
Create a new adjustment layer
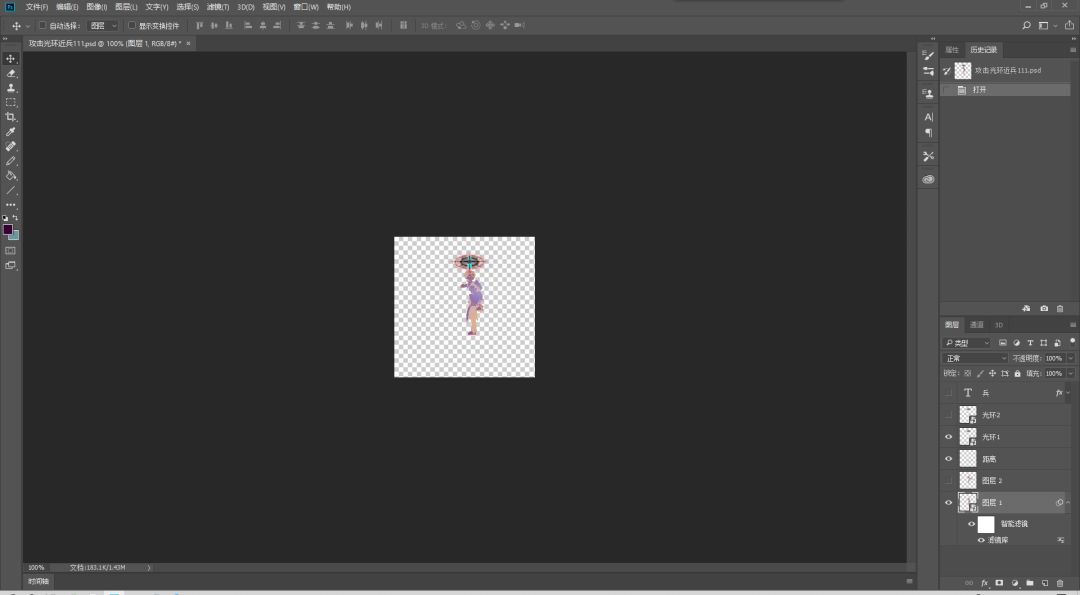pyautogui.click(x=1015, y=583)
